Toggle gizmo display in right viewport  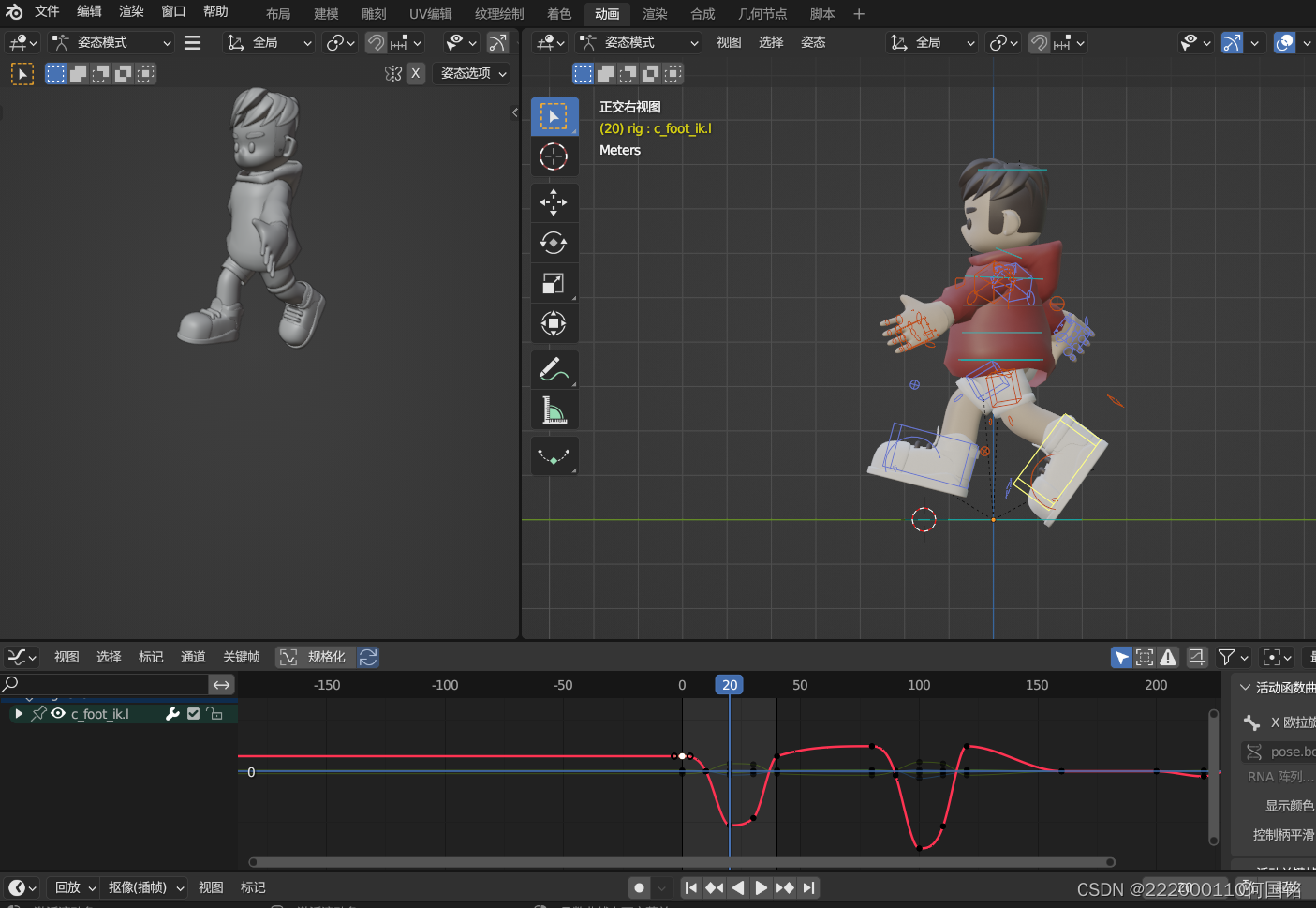pos(1233,42)
